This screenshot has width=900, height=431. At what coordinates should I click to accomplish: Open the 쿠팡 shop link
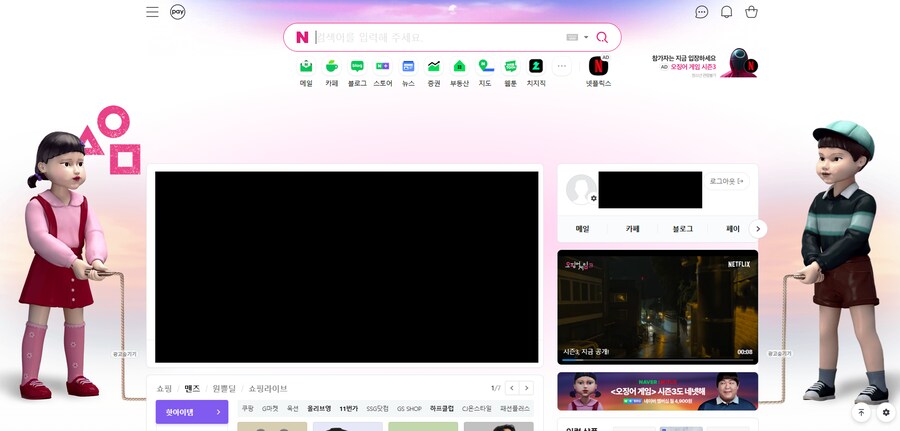pyautogui.click(x=247, y=409)
